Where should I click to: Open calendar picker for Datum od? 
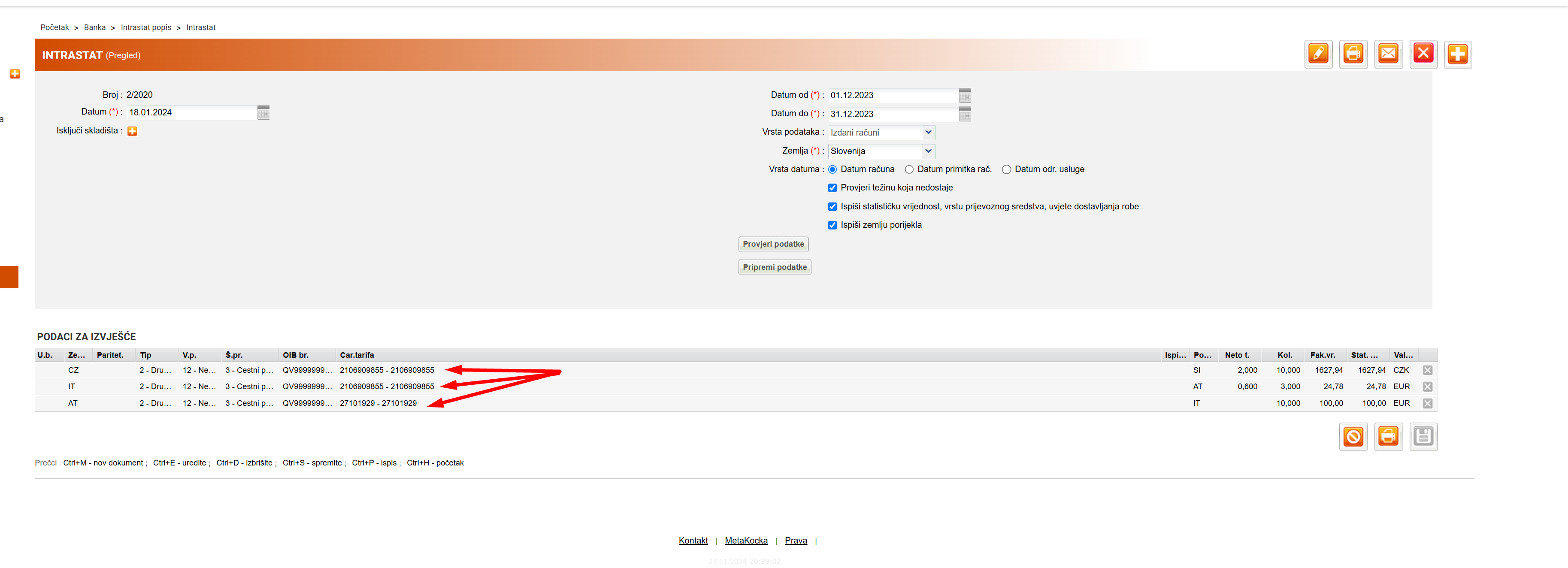coord(965,96)
